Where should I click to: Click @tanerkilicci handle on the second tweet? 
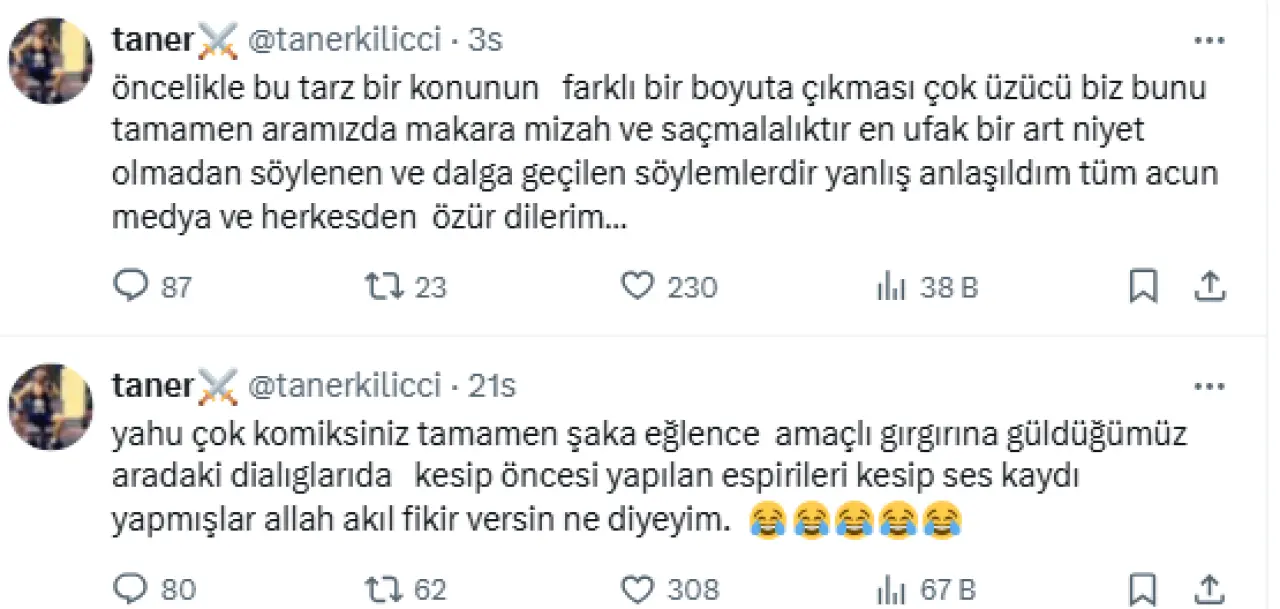343,385
